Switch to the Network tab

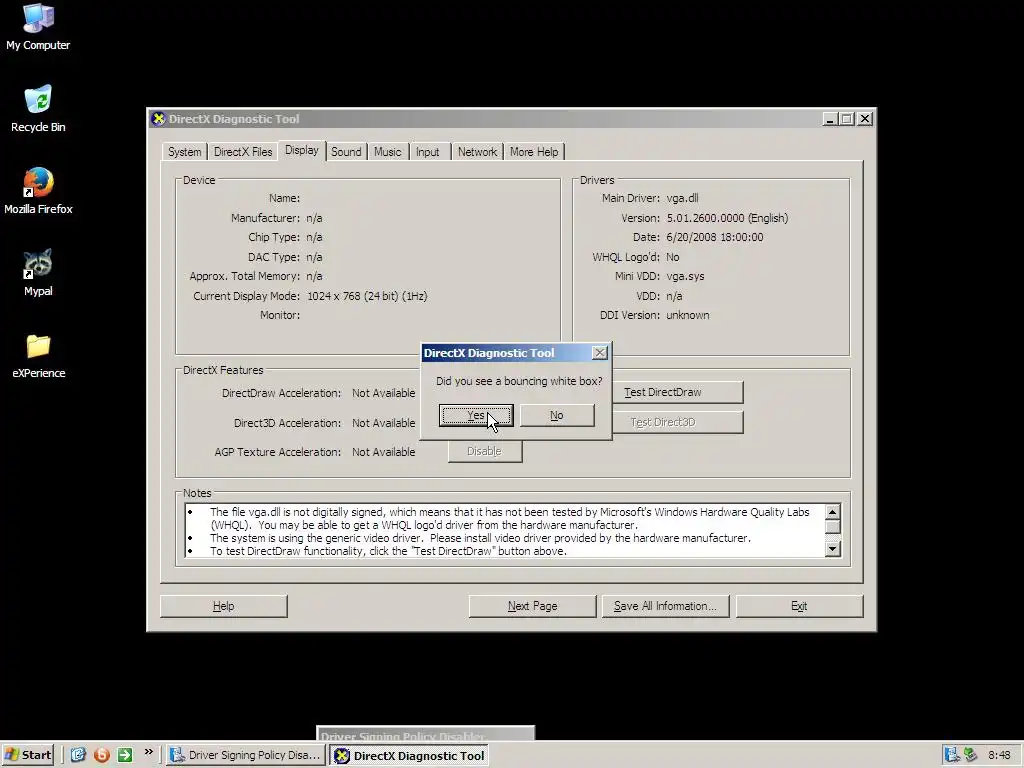[x=477, y=152]
